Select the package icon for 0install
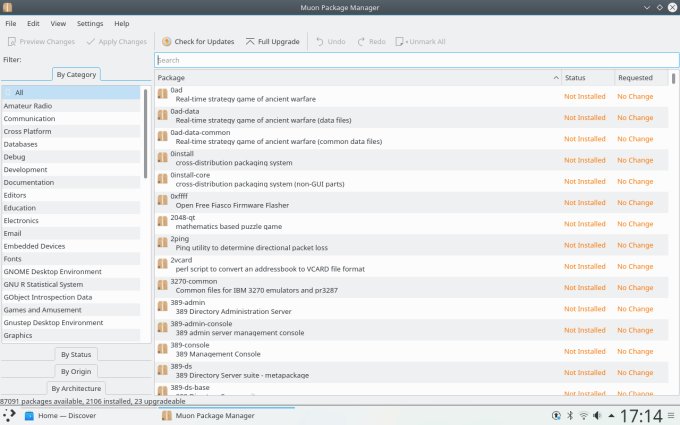The height and width of the screenshot is (425, 680). (x=163, y=157)
